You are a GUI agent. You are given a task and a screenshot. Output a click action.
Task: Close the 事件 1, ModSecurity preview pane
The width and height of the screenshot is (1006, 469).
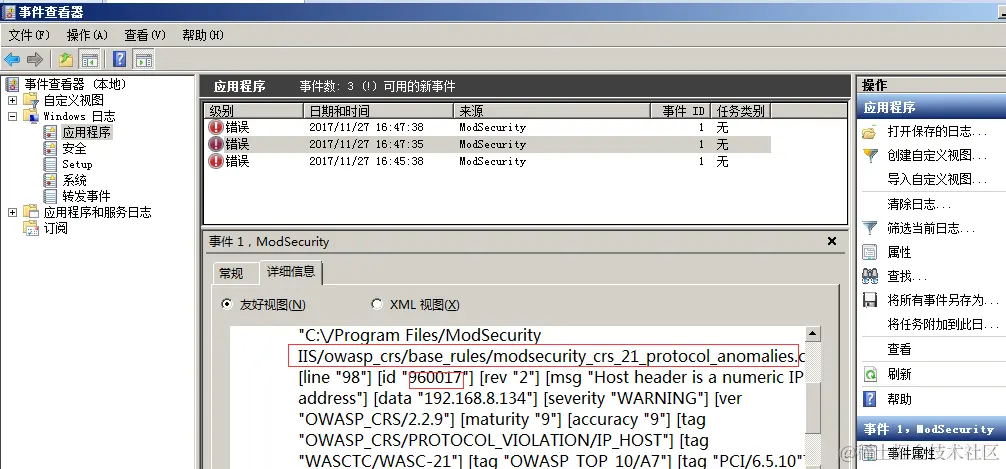coord(831,241)
